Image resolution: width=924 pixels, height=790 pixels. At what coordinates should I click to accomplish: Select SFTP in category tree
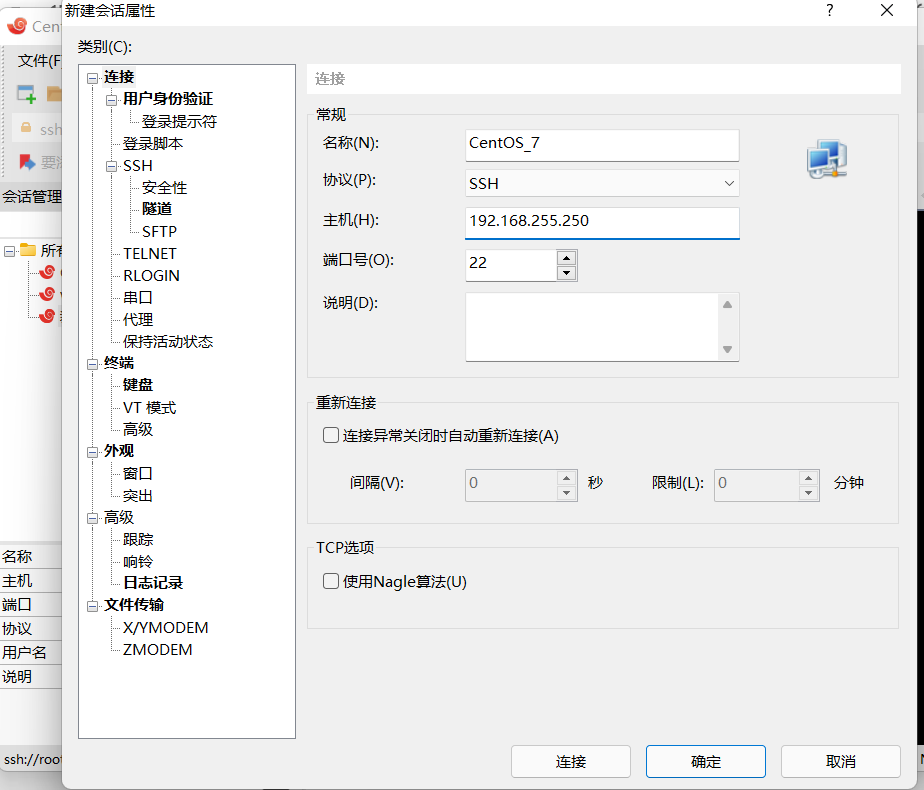(x=159, y=232)
